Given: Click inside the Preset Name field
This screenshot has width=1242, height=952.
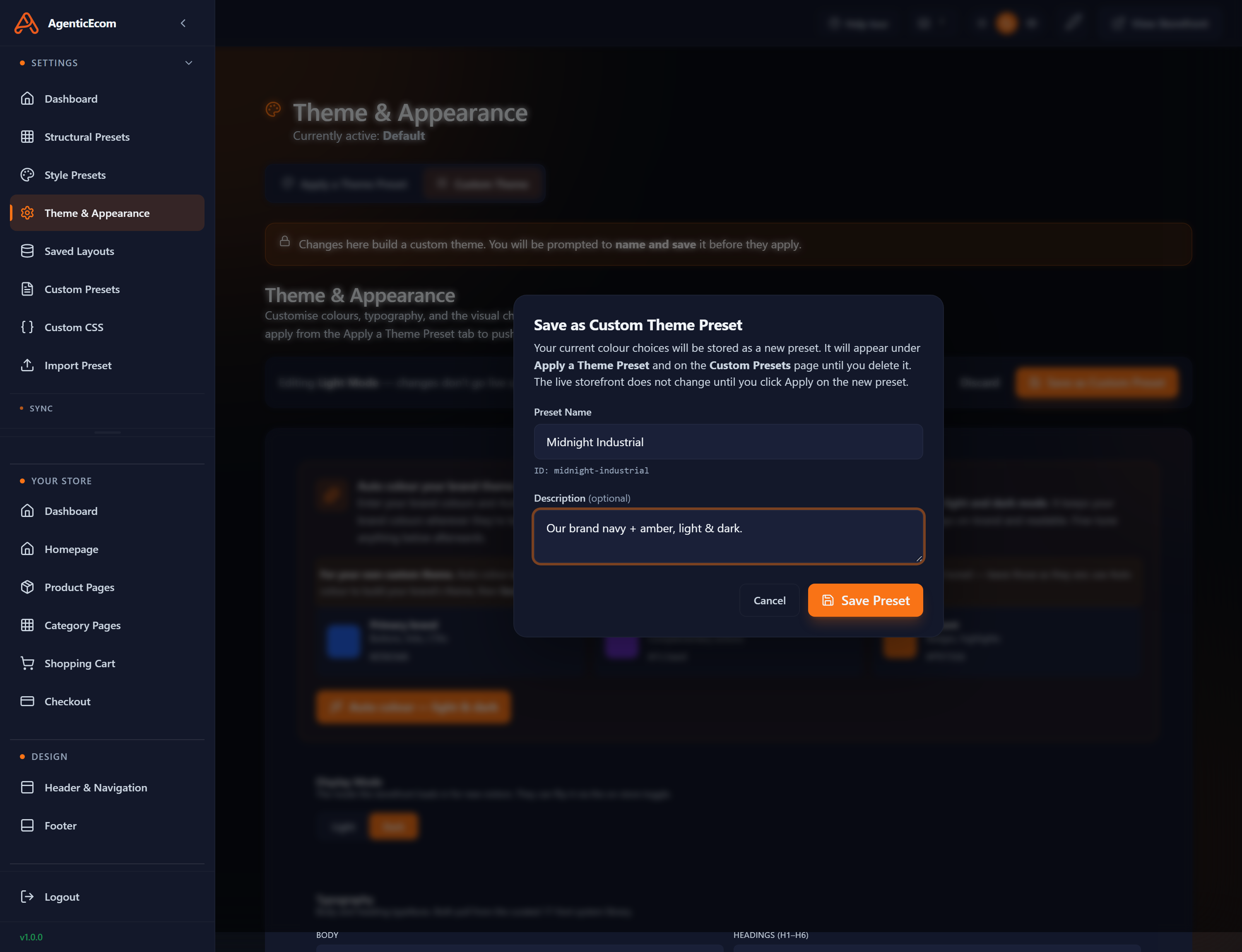Looking at the screenshot, I should [728, 442].
